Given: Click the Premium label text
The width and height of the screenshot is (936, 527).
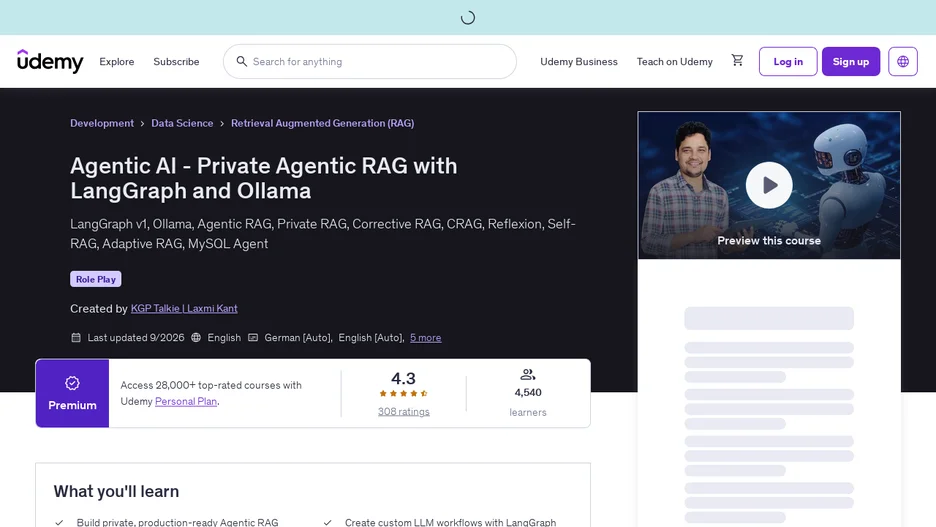Looking at the screenshot, I should (72, 405).
